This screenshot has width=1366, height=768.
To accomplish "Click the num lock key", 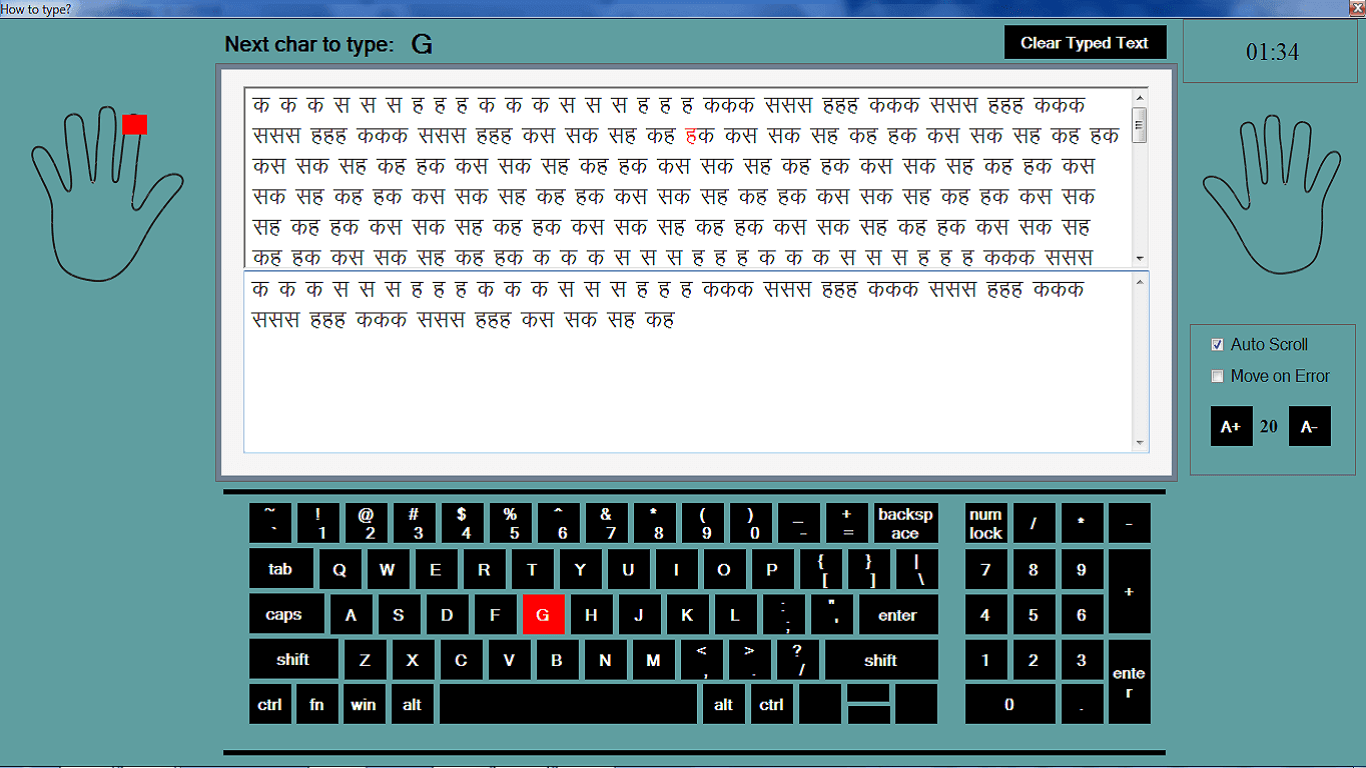I will 985,523.
